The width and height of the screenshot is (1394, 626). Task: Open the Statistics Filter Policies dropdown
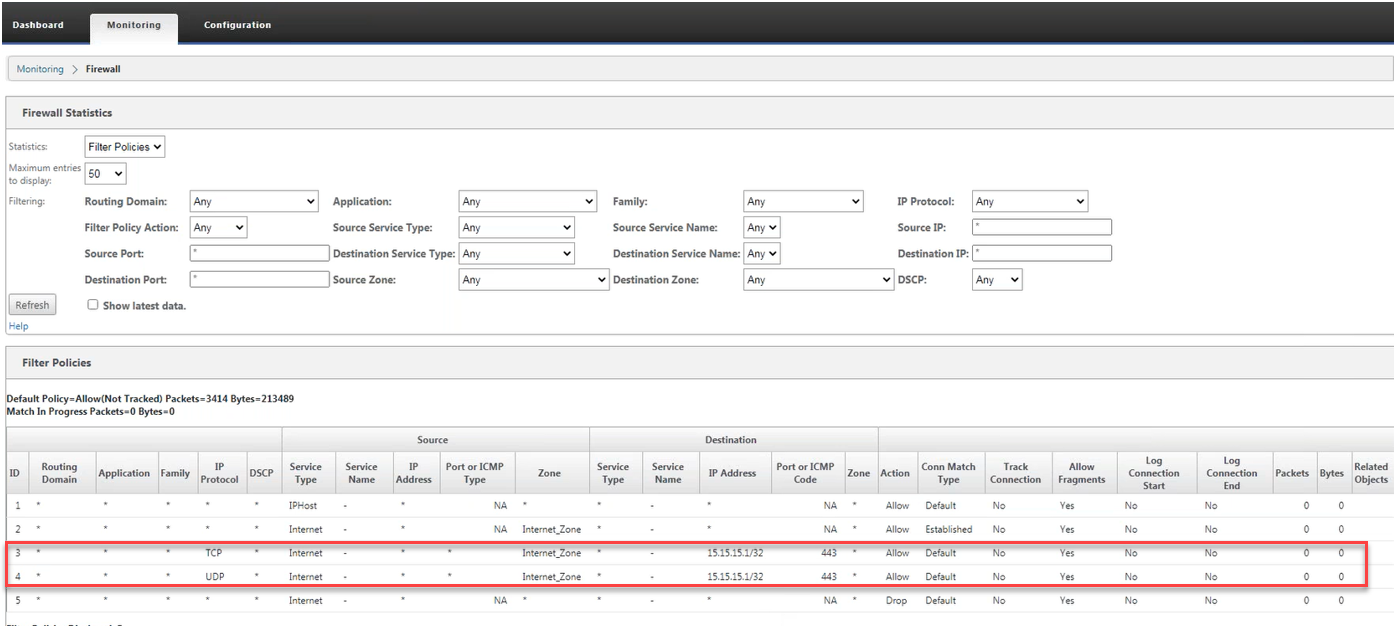[x=125, y=147]
